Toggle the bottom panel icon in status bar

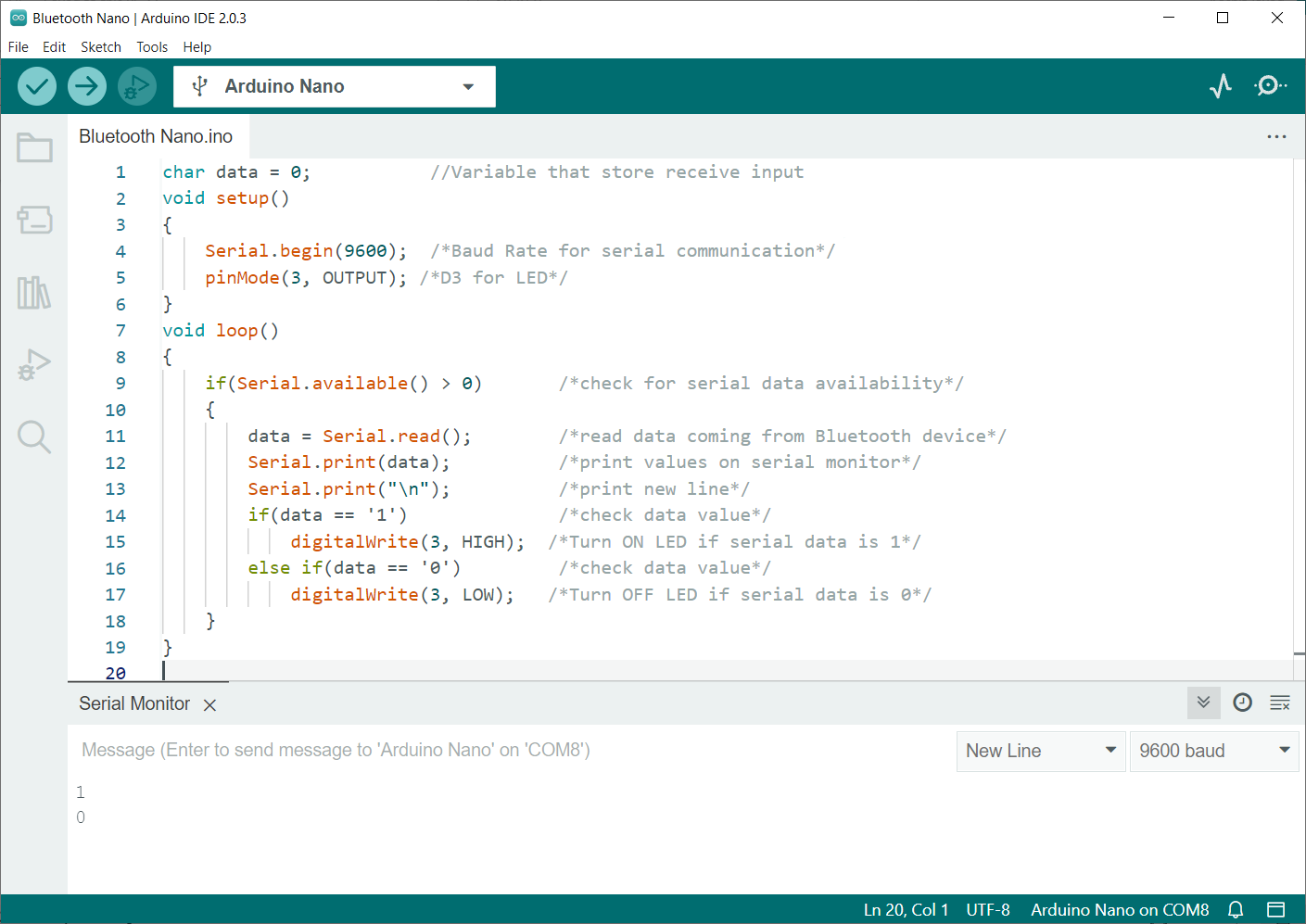coord(1276,910)
